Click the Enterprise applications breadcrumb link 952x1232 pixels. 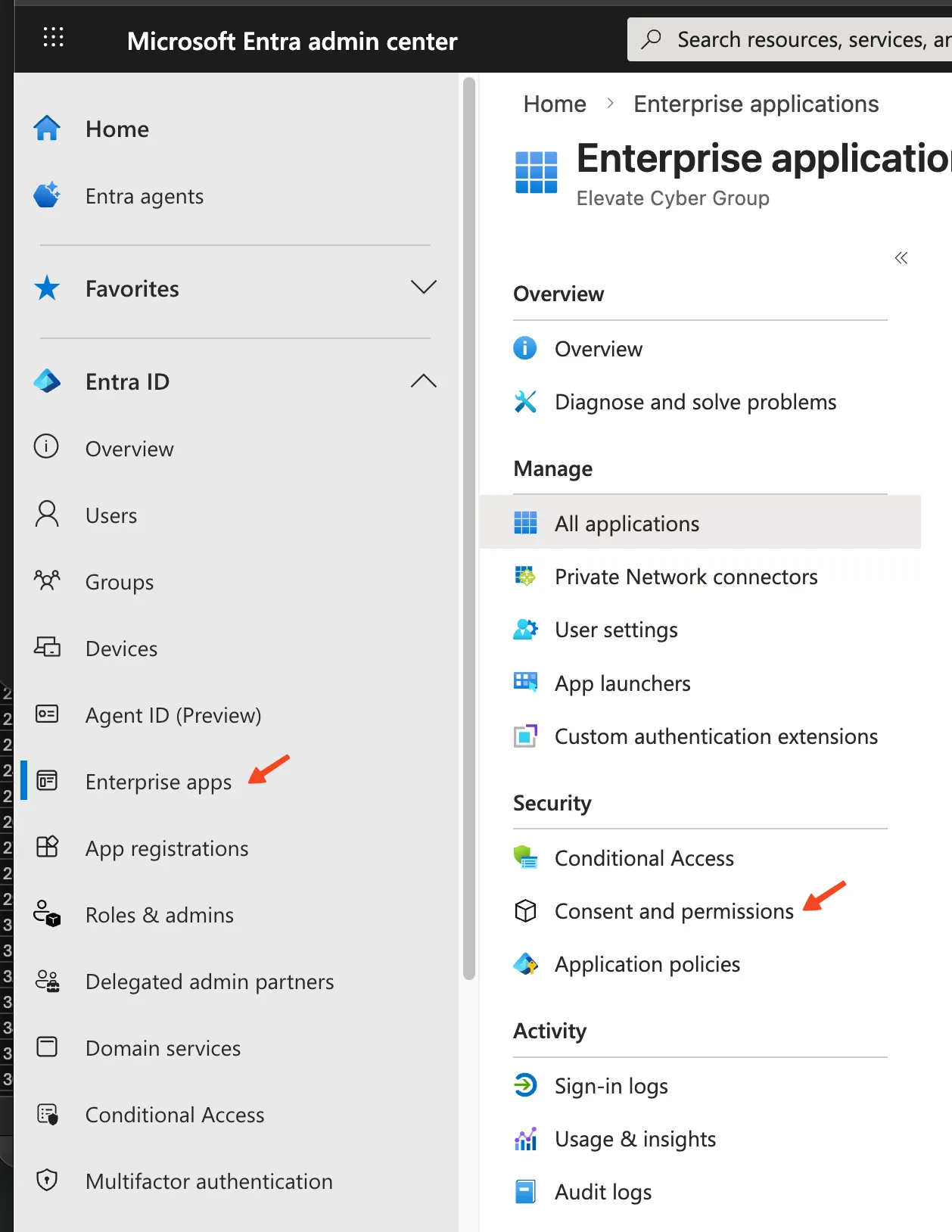click(x=756, y=104)
